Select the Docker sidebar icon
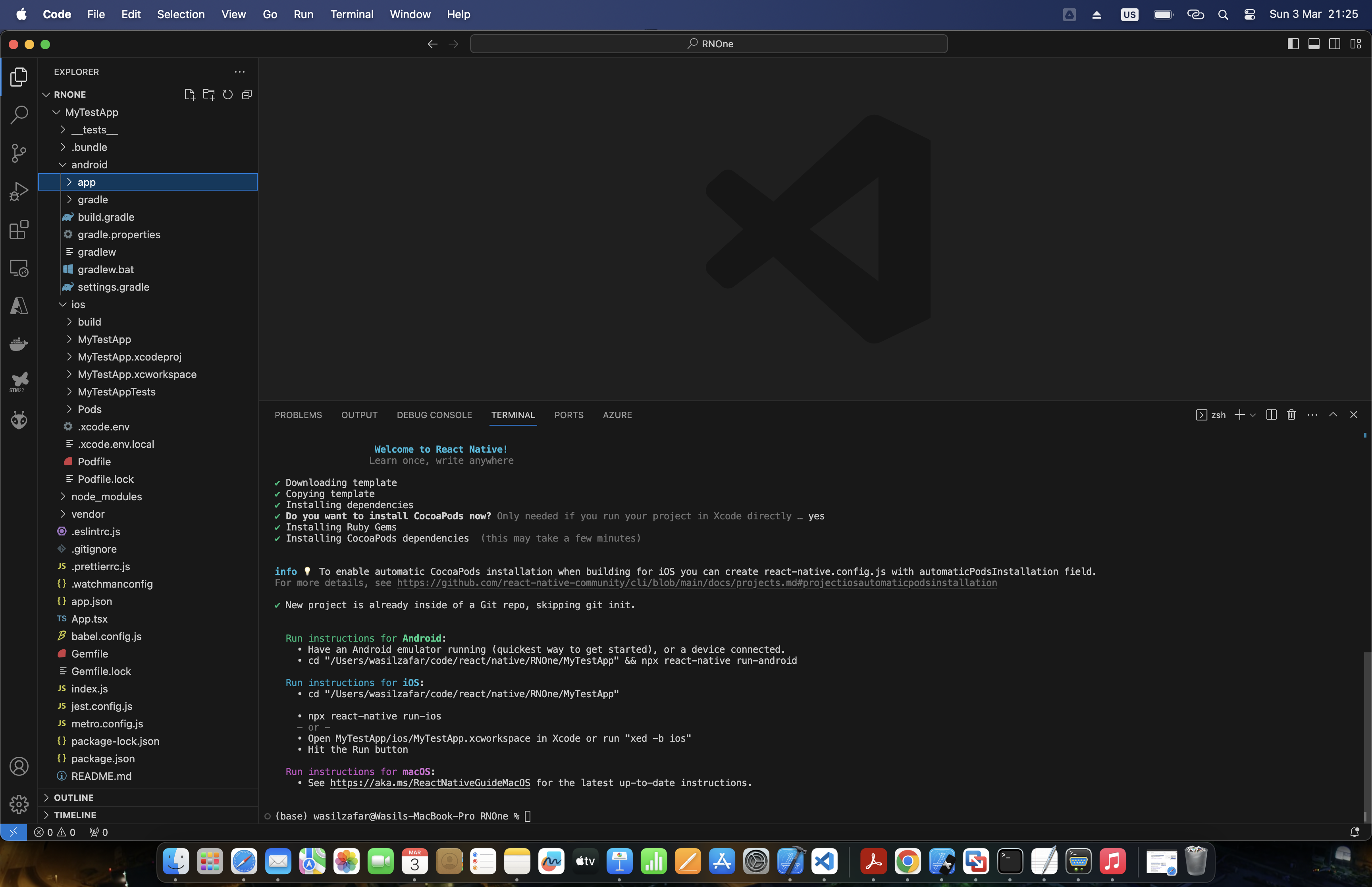 pyautogui.click(x=19, y=344)
